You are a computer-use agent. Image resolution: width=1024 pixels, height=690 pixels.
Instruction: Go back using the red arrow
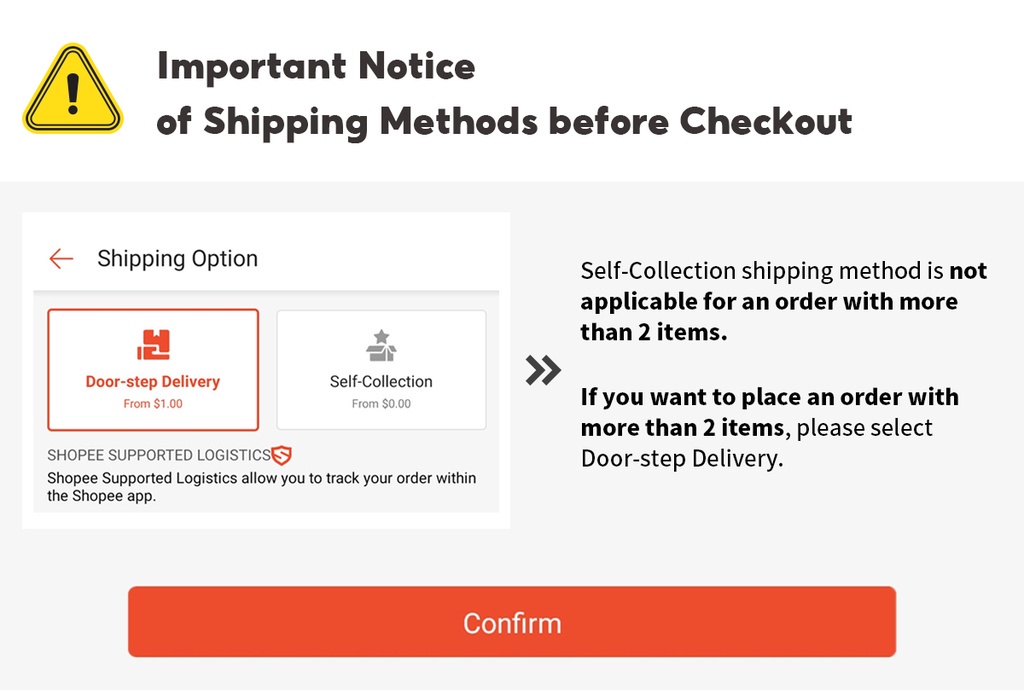[x=61, y=259]
